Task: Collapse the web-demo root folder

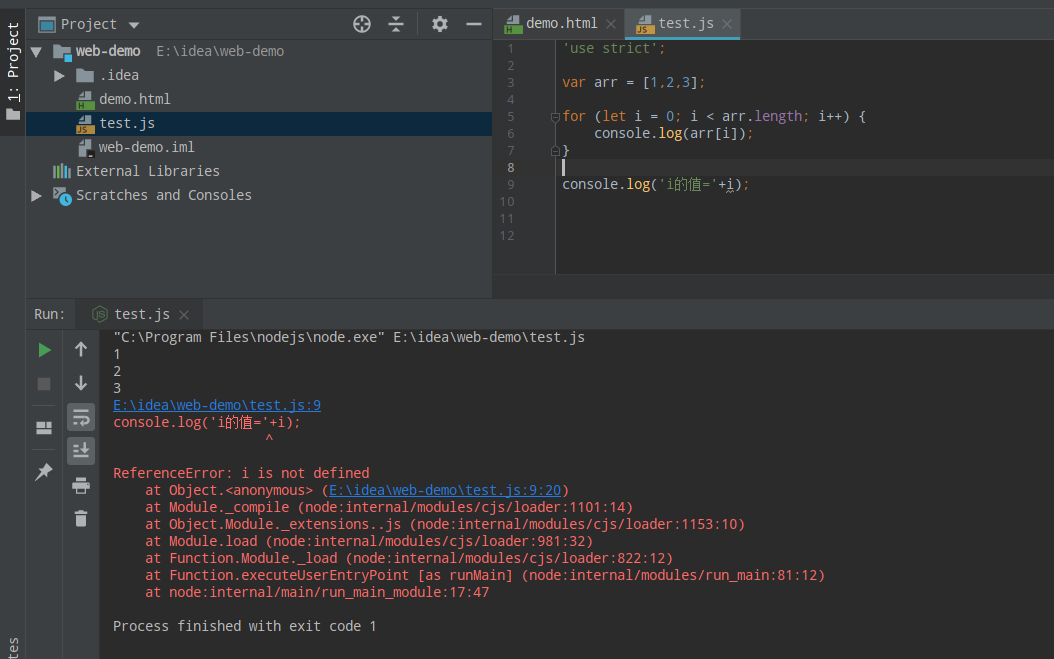Action: 36,52
